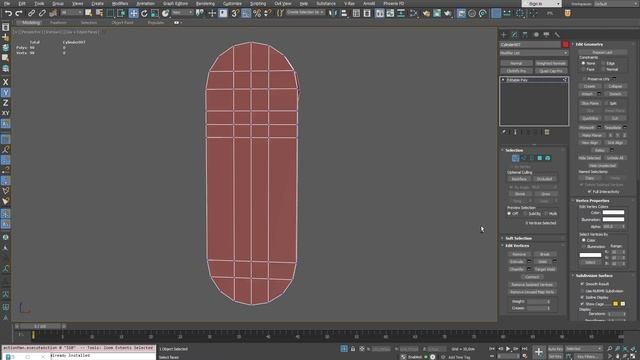Screen dimensions: 640x360
Task: Toggle the Show Cage checkbox
Action: tap(582, 304)
